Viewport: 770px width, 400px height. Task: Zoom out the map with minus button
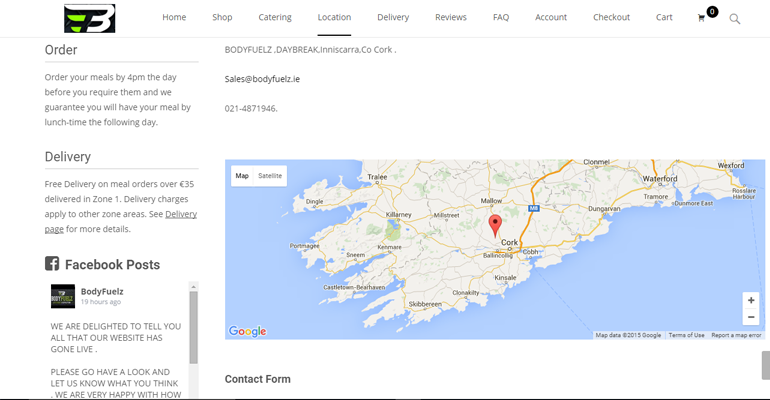pos(751,317)
